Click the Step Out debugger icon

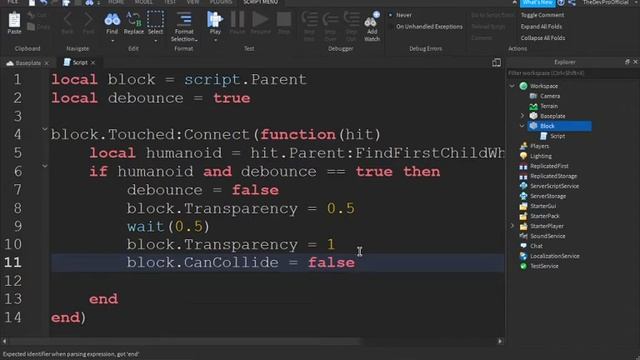pyautogui.click(x=351, y=19)
